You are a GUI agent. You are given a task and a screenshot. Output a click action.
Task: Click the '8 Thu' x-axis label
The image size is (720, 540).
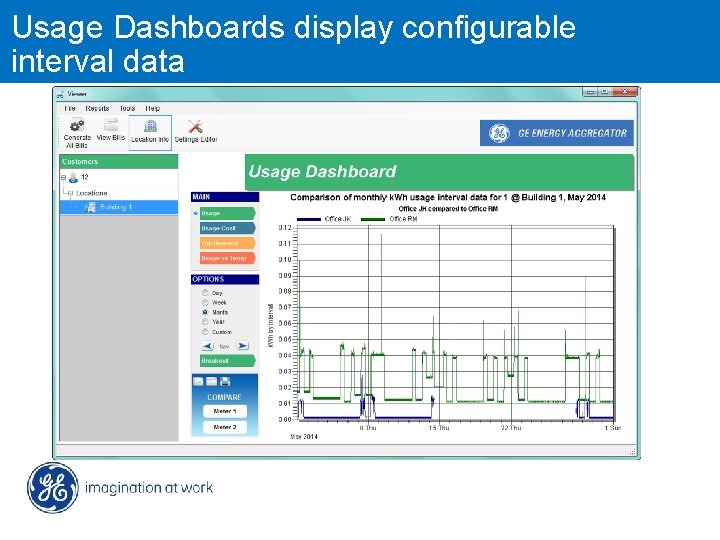tap(368, 428)
